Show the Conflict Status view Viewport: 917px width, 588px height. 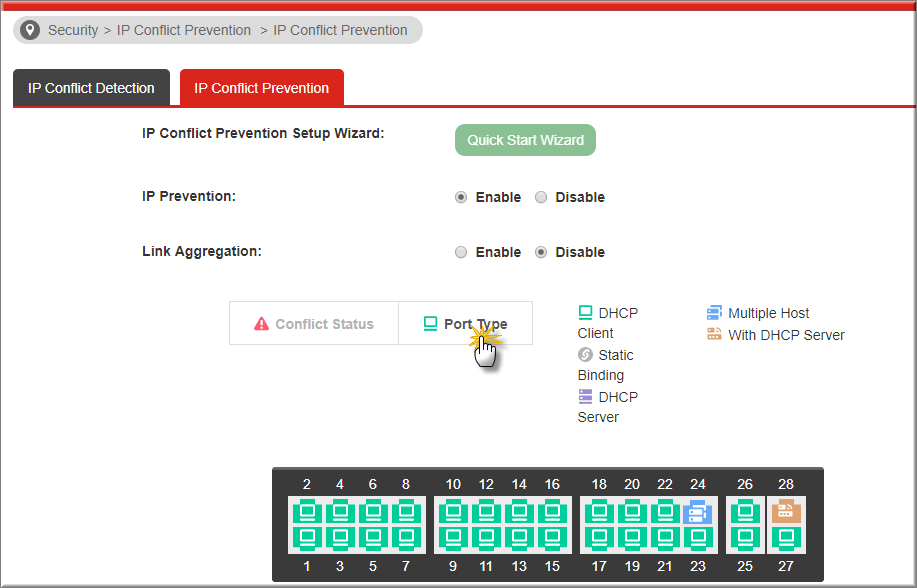coord(314,324)
